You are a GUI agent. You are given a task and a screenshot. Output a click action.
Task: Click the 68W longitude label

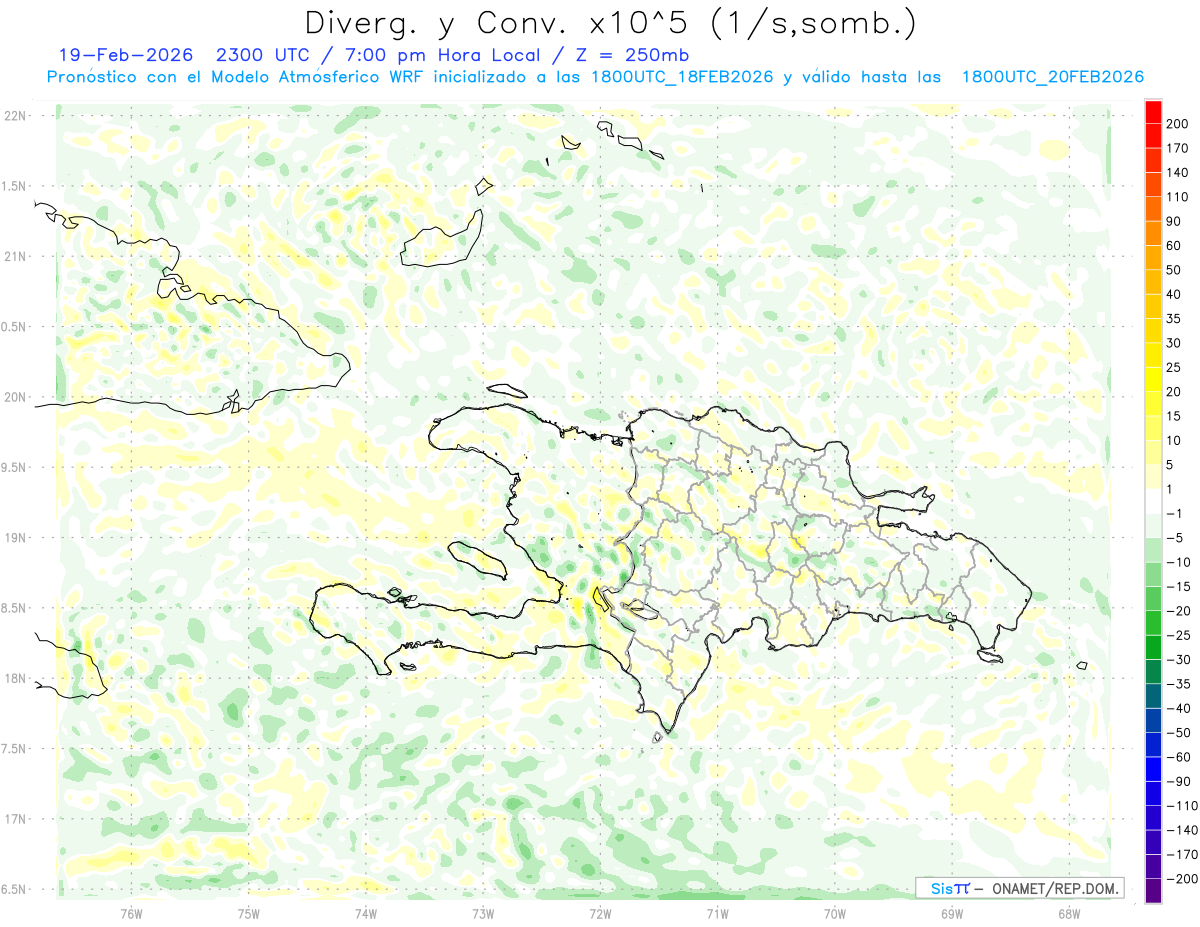1069,913
